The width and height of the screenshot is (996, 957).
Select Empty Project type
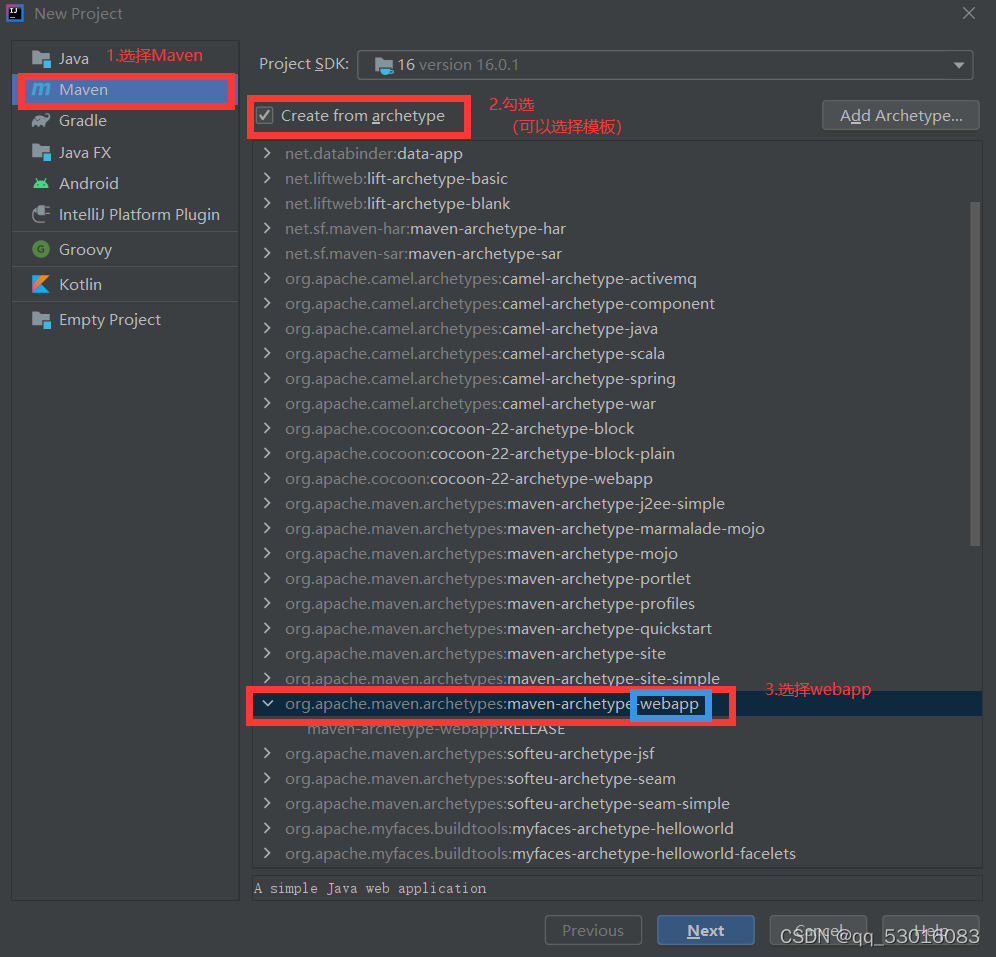tap(125, 319)
